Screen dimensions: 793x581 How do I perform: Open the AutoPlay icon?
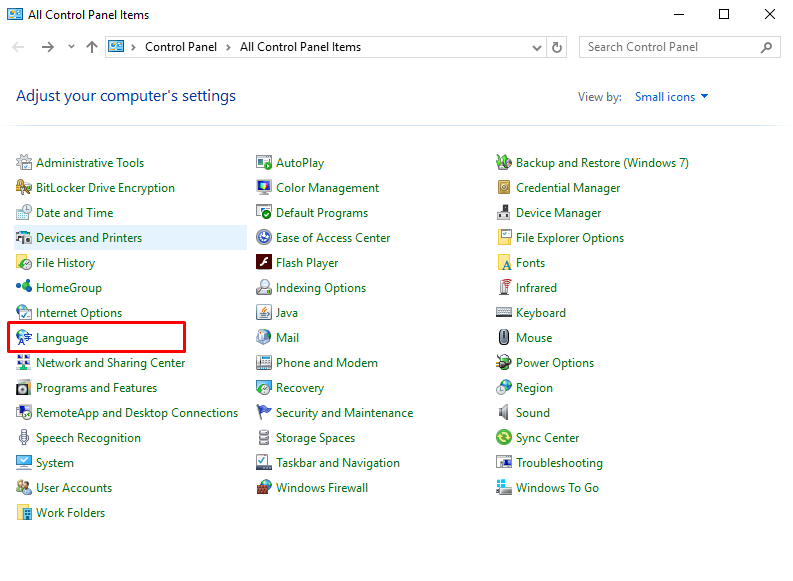(x=264, y=162)
